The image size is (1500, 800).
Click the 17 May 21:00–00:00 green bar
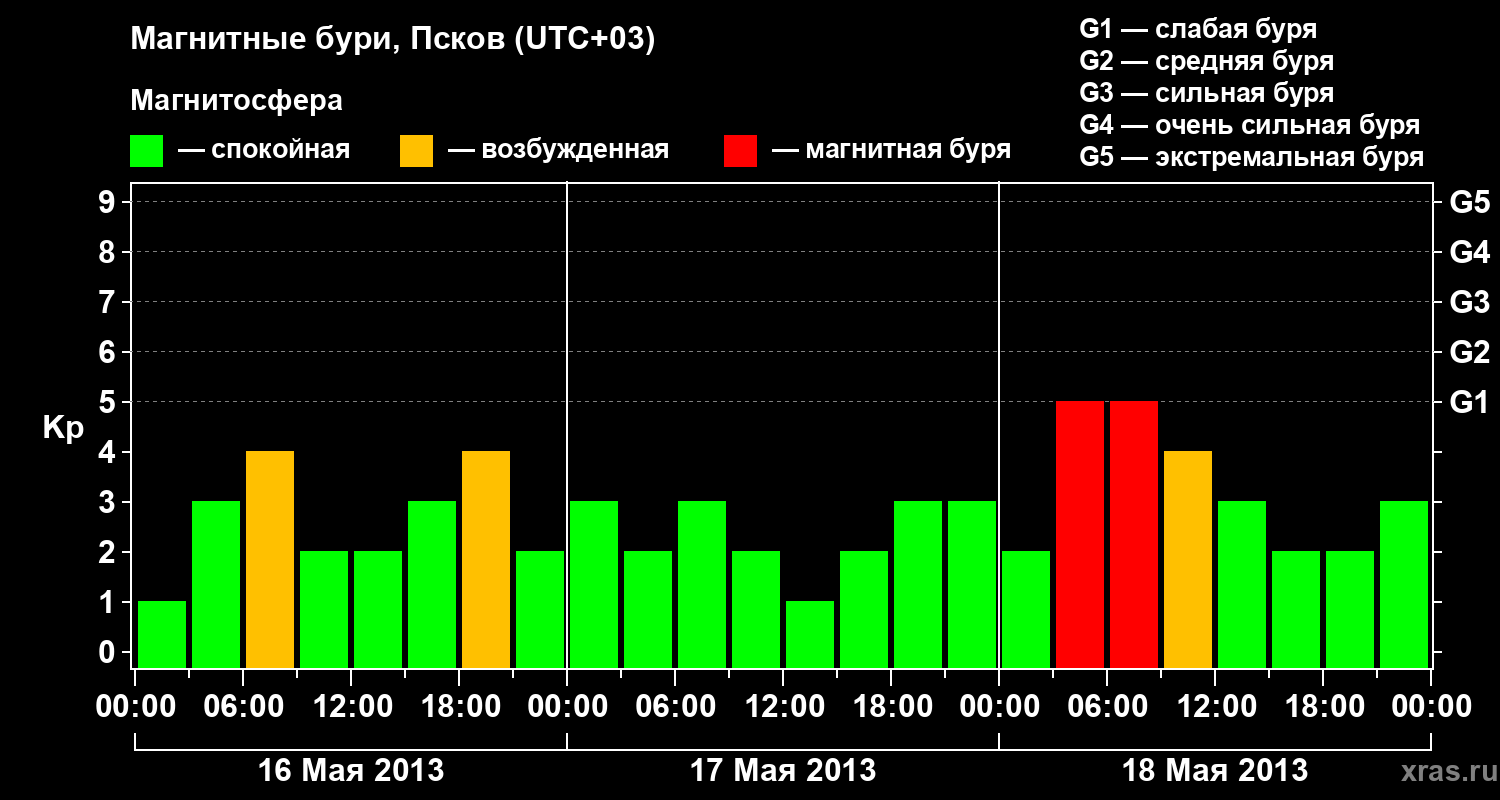(972, 584)
